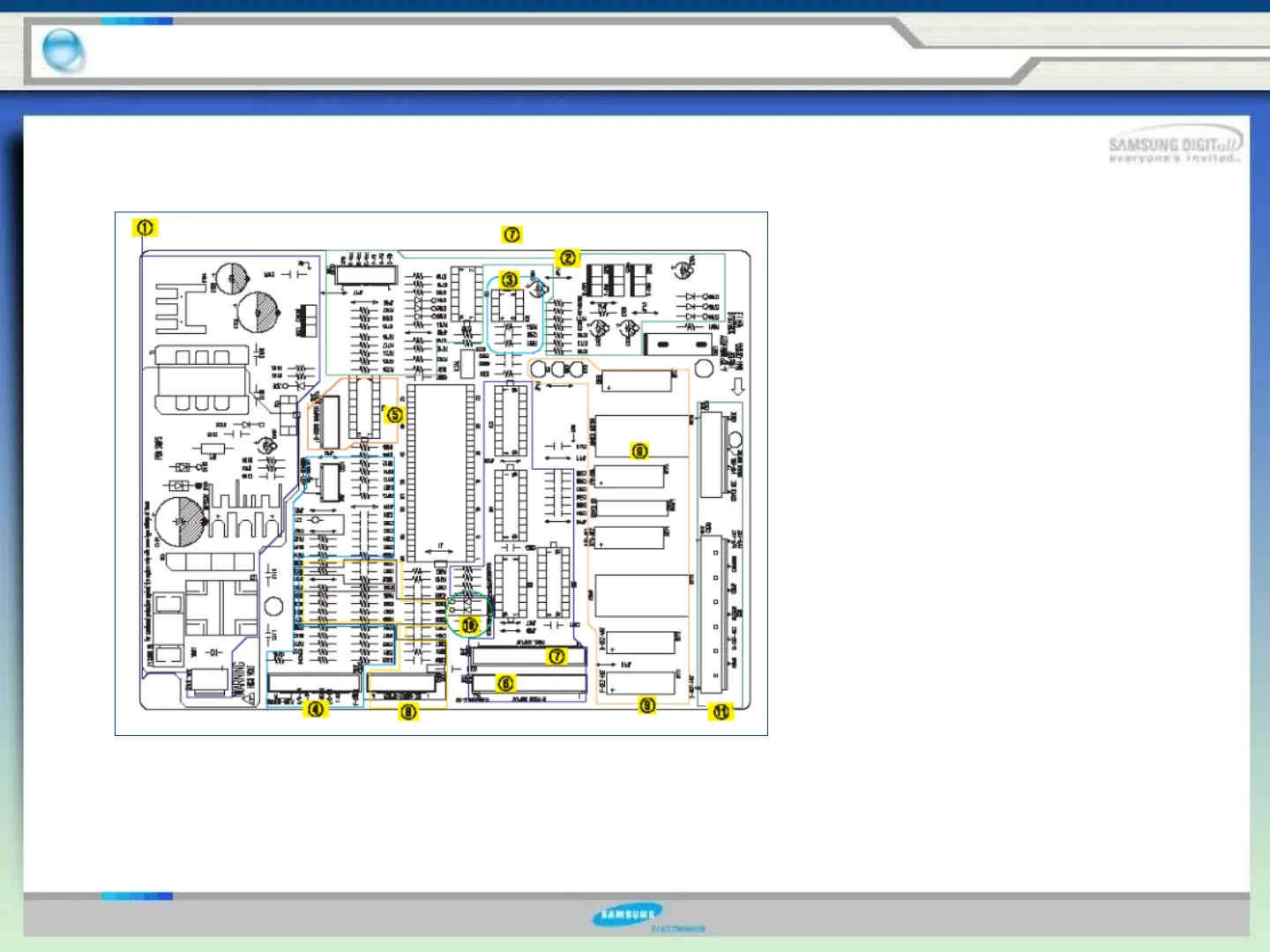The height and width of the screenshot is (952, 1270).
Task: Click the blue glossy orb in the slide header
Action: tap(63, 51)
